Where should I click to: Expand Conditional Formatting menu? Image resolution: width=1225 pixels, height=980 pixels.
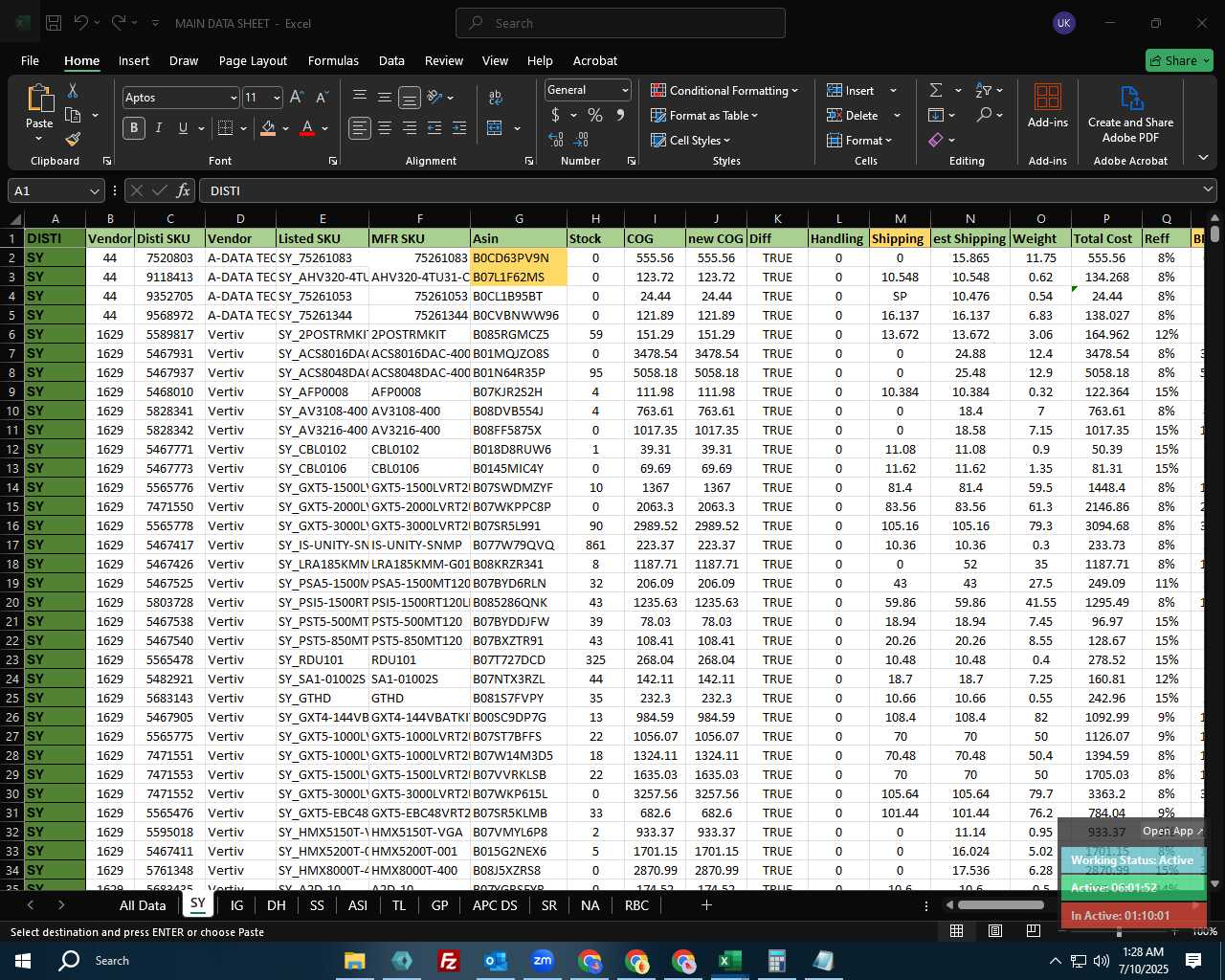click(x=724, y=90)
